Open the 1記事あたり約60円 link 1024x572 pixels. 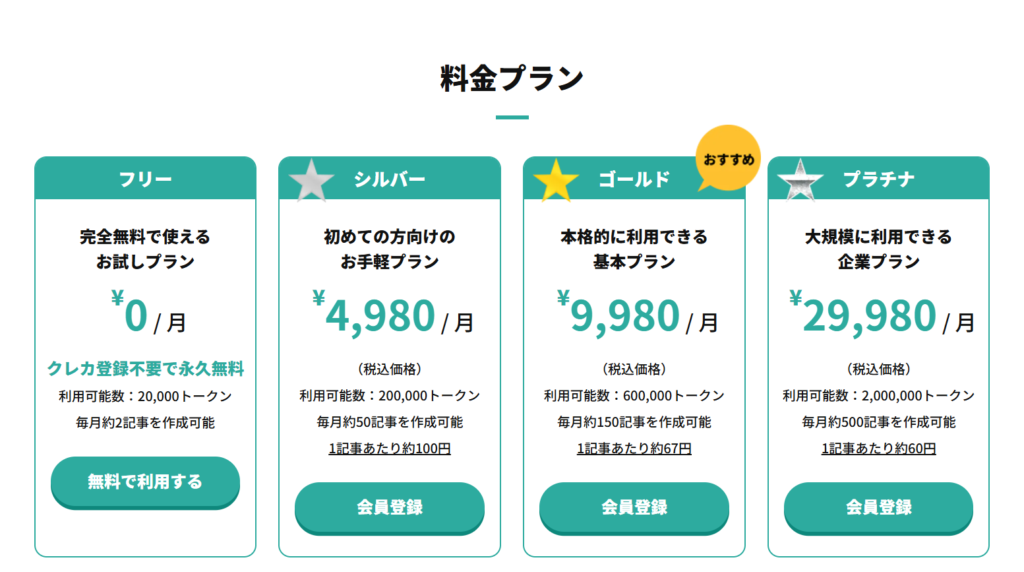(x=878, y=449)
